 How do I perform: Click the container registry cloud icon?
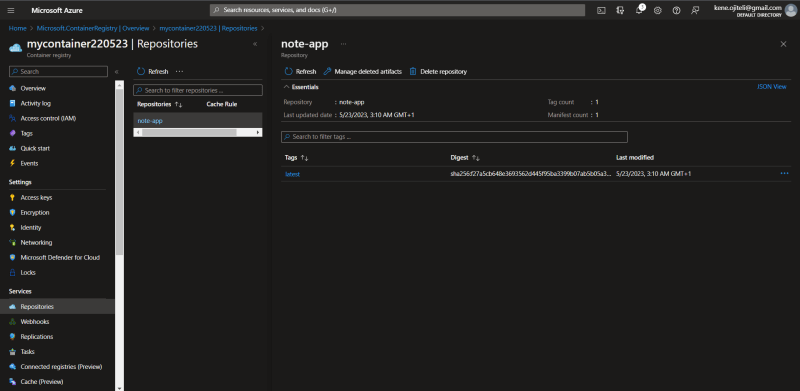(x=16, y=47)
